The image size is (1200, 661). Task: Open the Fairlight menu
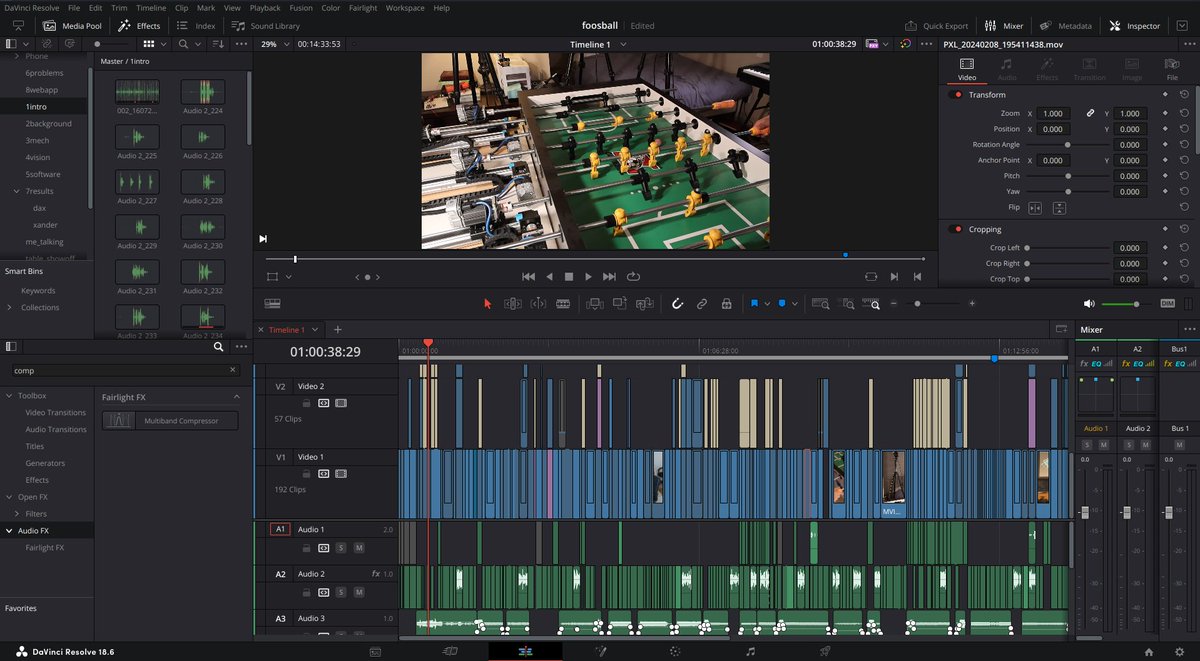coord(363,7)
